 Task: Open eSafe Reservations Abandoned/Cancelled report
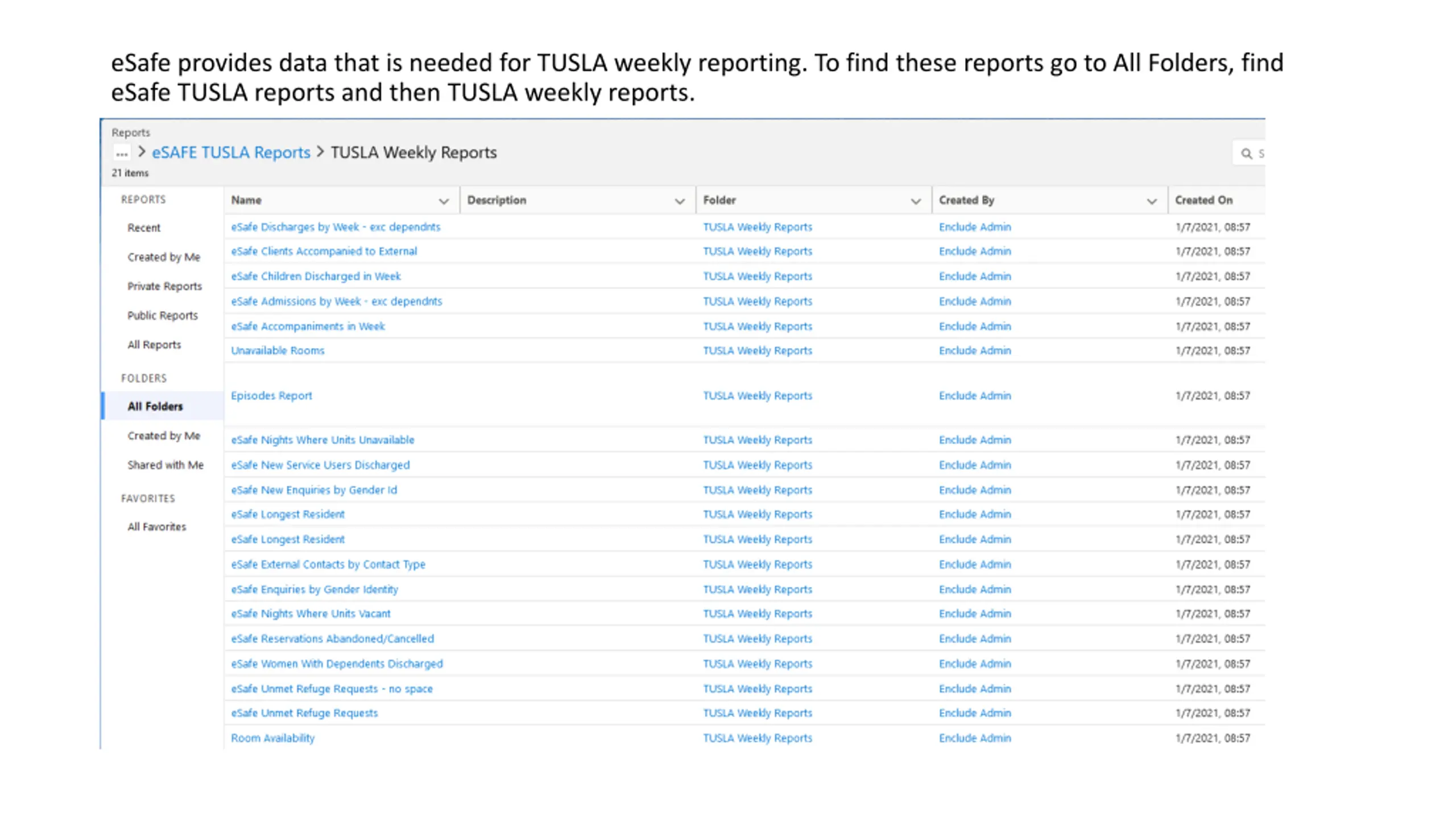click(x=332, y=639)
